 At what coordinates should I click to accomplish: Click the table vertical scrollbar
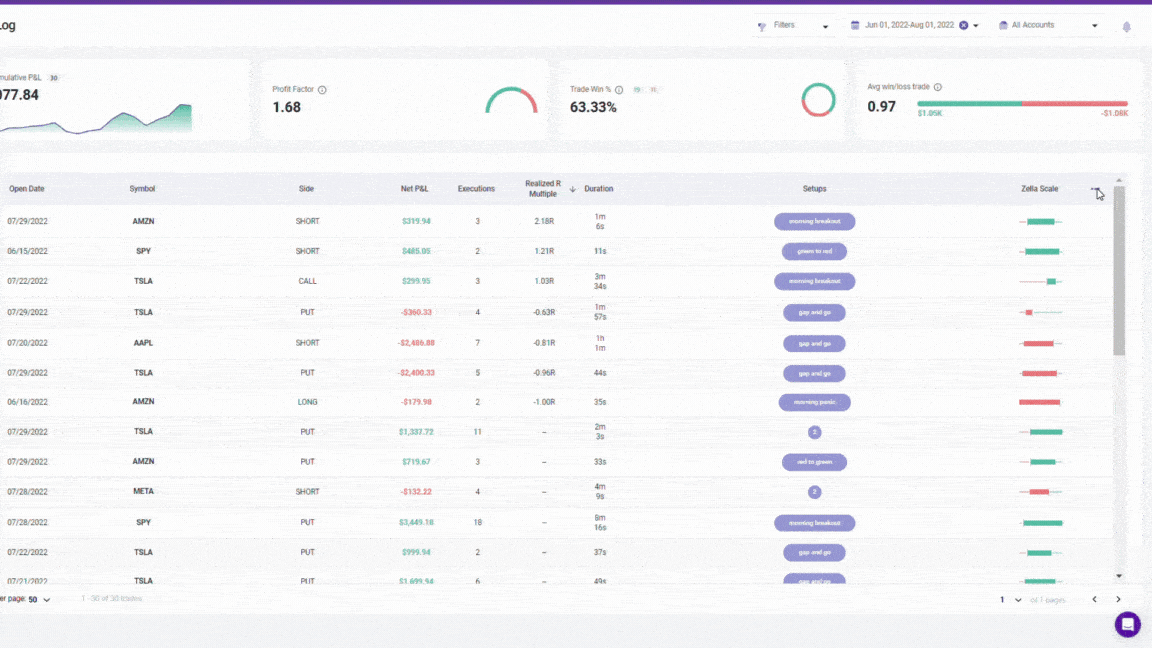point(1119,270)
